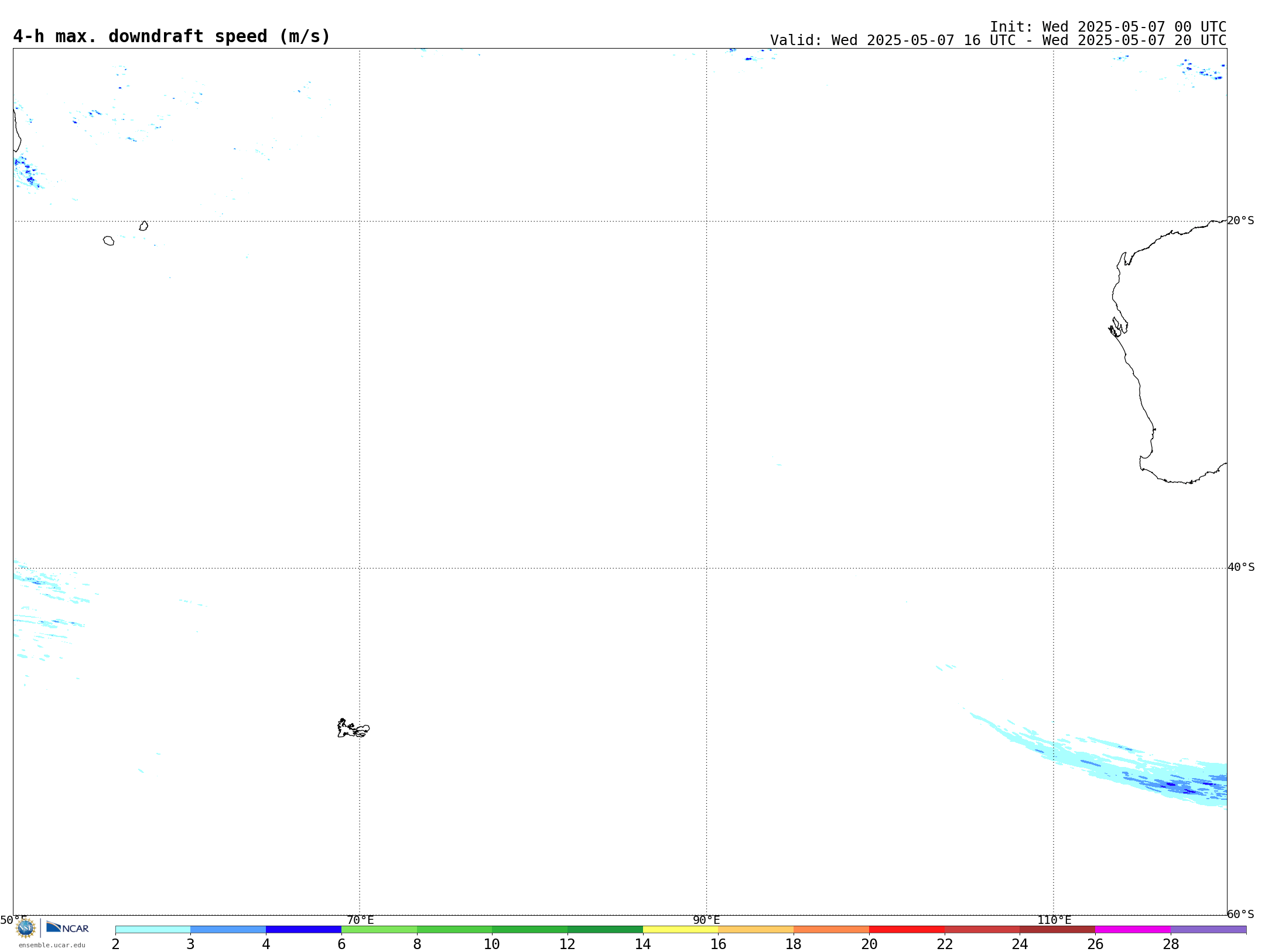Click the 14–16 m/s yellow swatch
1265x952 pixels.
click(681, 929)
